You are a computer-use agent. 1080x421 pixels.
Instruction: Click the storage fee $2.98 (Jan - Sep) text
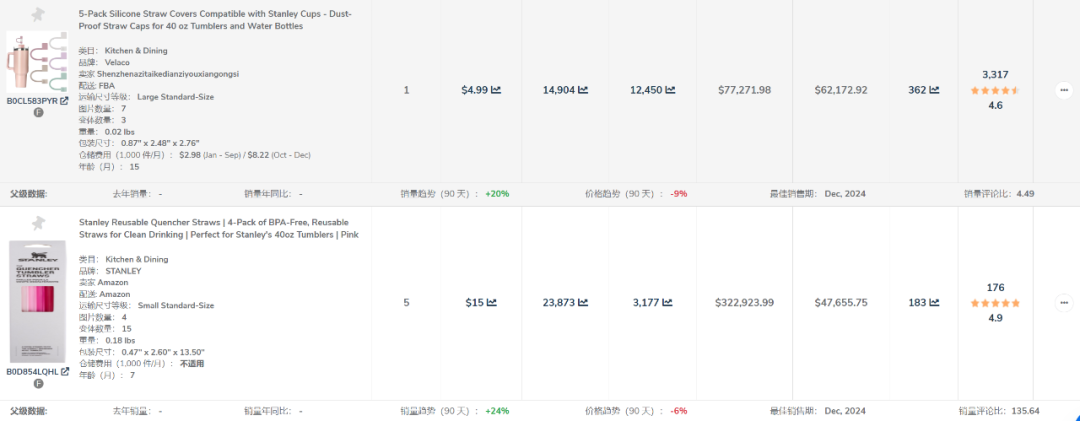[210, 155]
